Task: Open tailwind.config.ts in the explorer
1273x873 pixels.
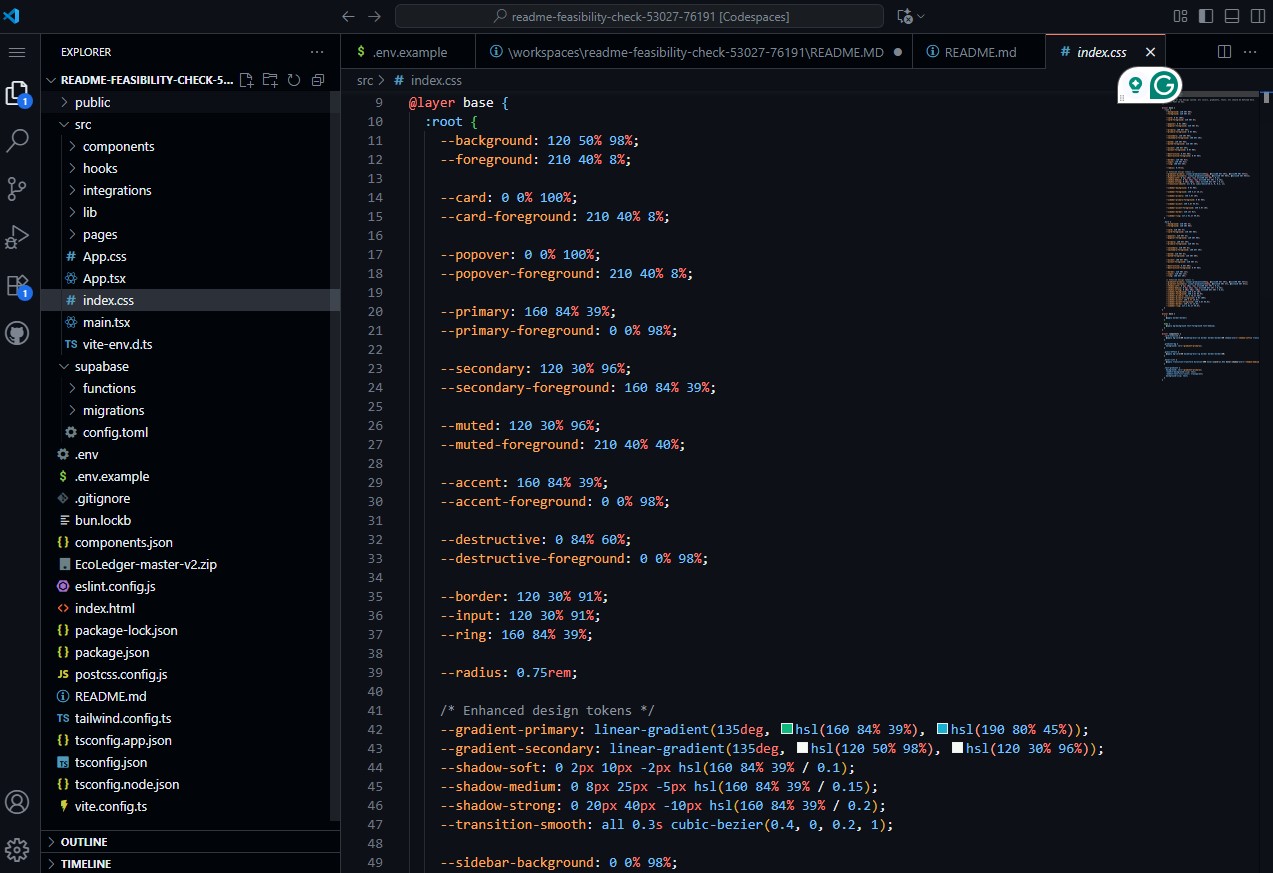Action: click(x=122, y=718)
